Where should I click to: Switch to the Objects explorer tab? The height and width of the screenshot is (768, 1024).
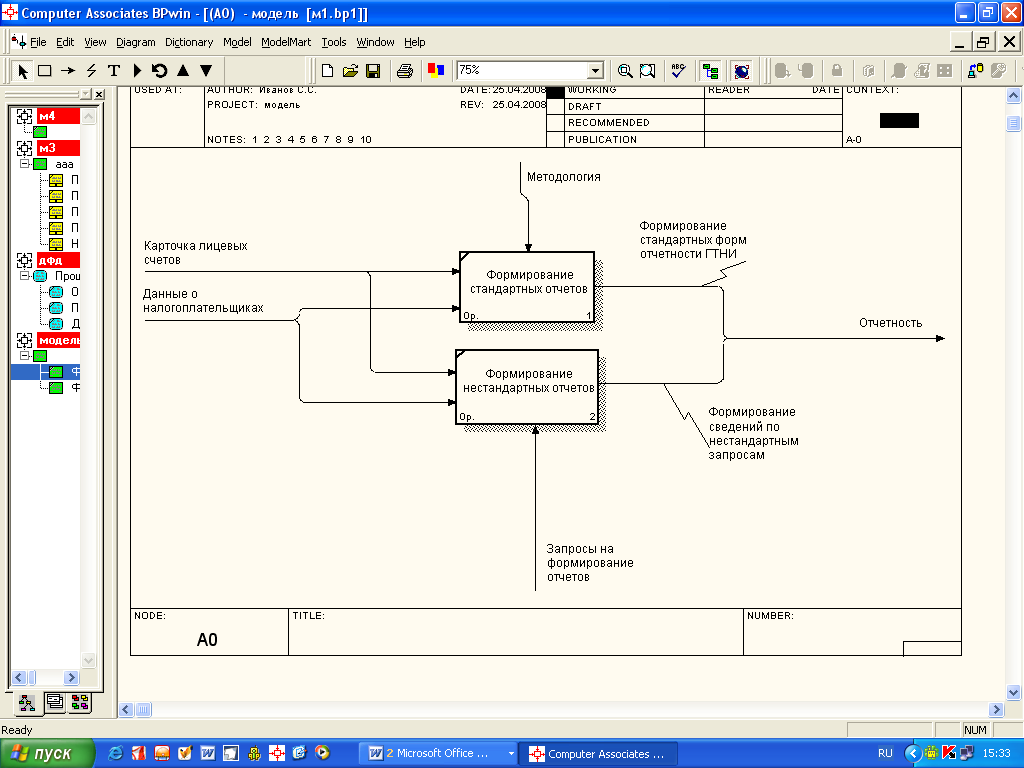tap(80, 703)
